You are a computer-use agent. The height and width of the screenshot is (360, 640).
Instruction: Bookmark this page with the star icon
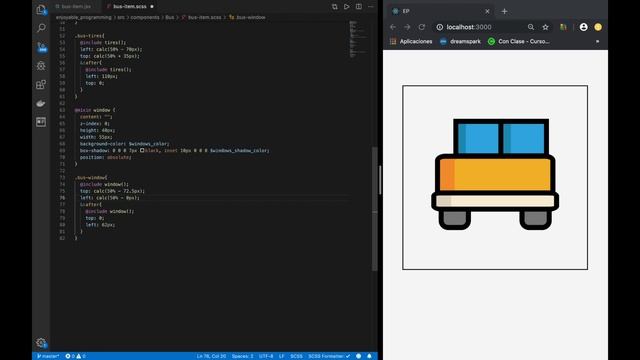point(545,27)
